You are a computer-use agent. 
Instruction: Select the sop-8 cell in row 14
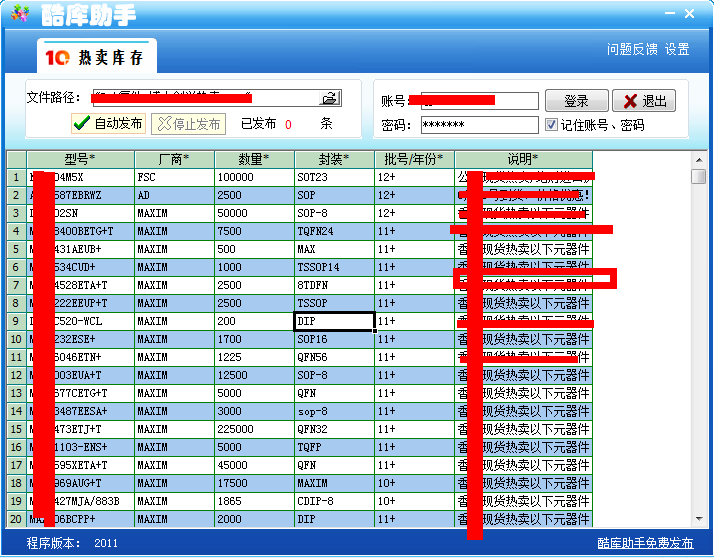(x=334, y=411)
